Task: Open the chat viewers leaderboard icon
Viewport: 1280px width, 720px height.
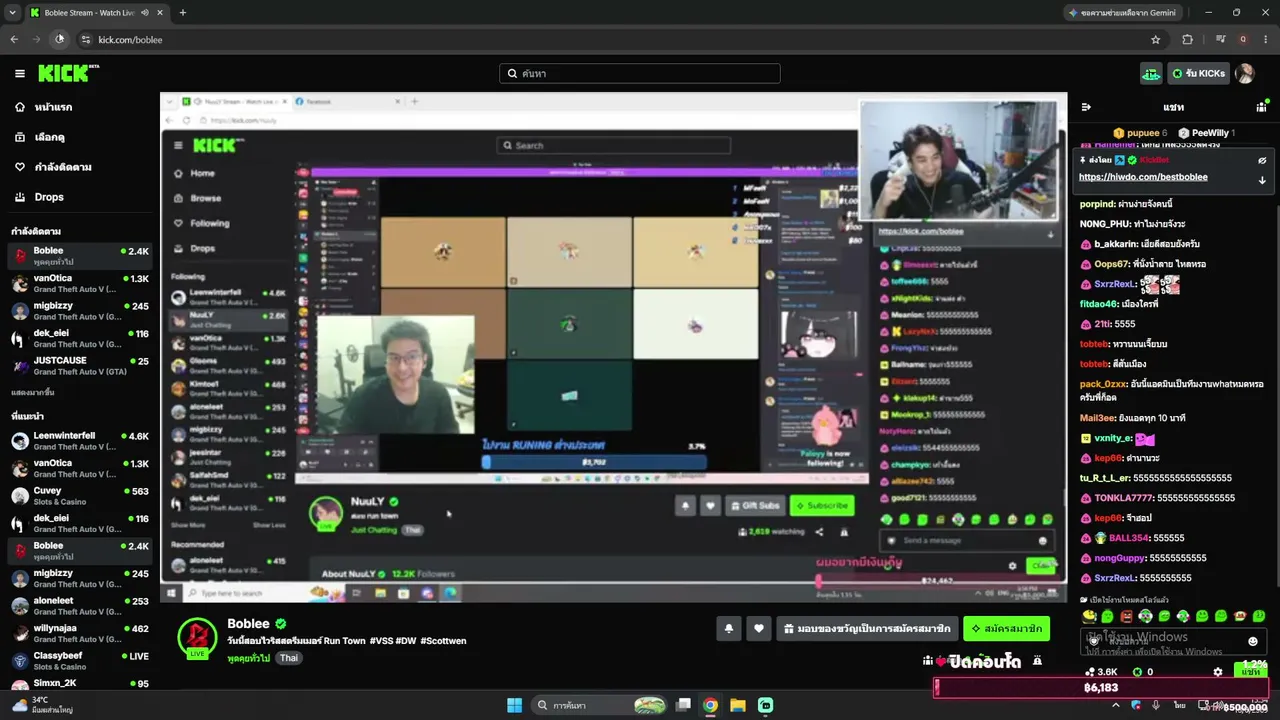Action: click(1262, 106)
